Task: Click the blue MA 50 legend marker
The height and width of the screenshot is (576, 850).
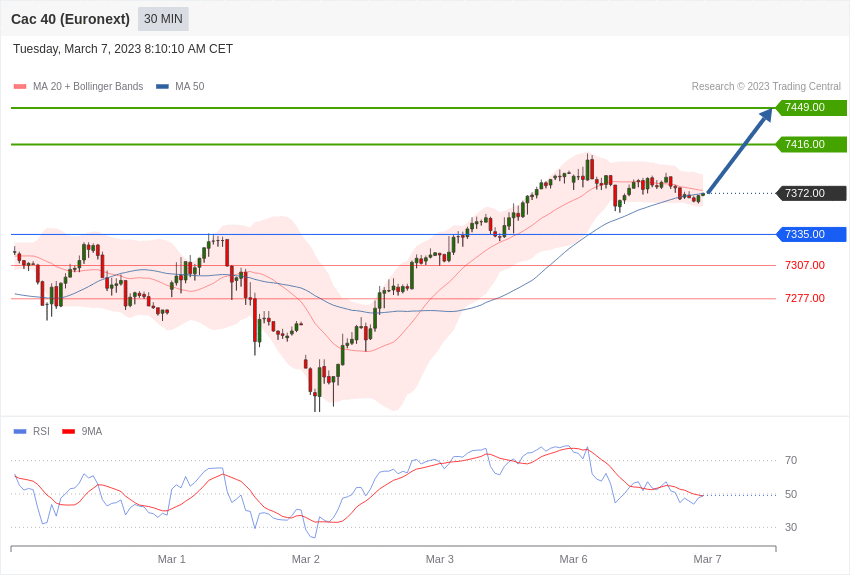Action: 162,87
